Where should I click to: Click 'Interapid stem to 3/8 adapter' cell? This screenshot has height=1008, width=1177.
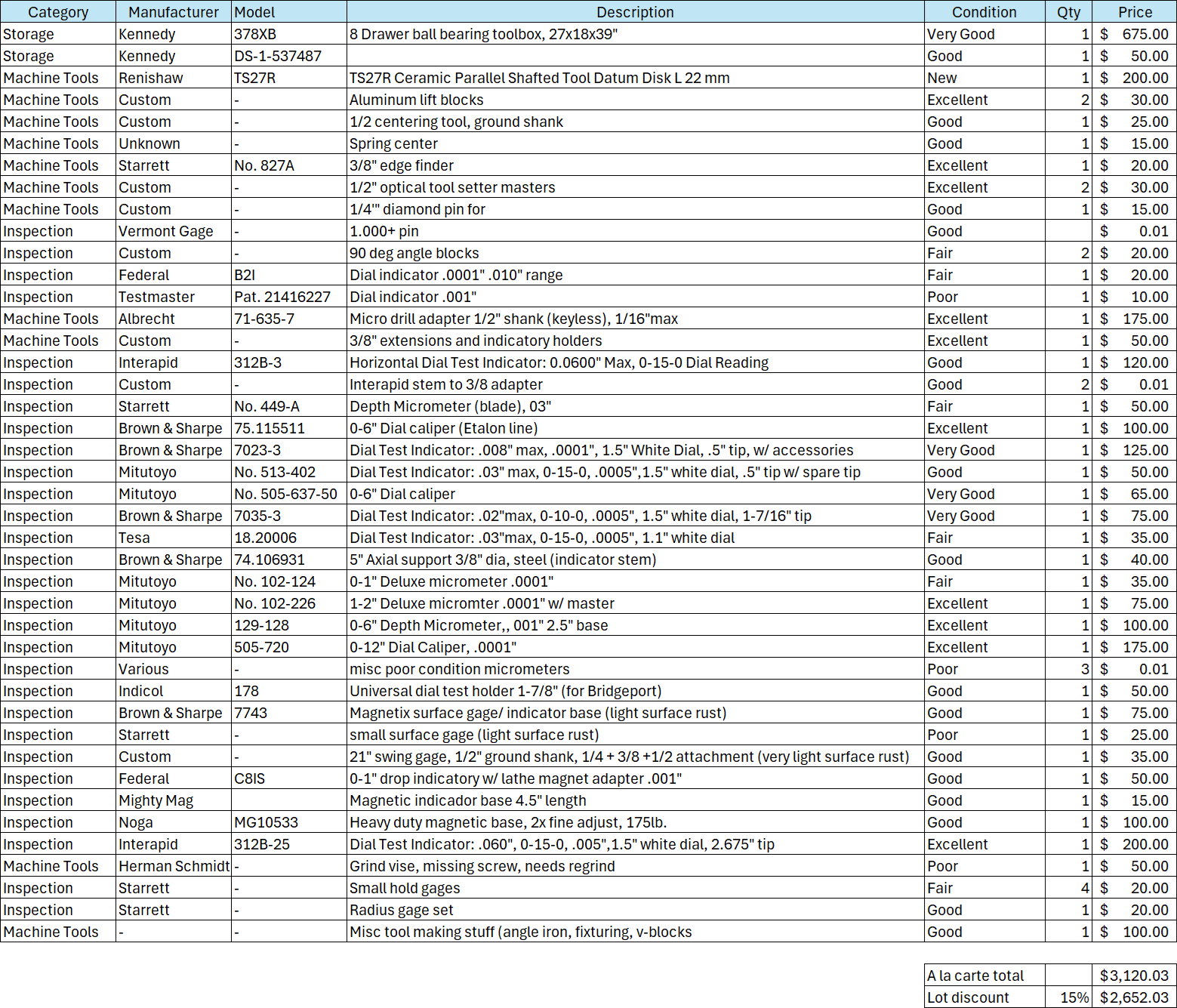pos(636,384)
